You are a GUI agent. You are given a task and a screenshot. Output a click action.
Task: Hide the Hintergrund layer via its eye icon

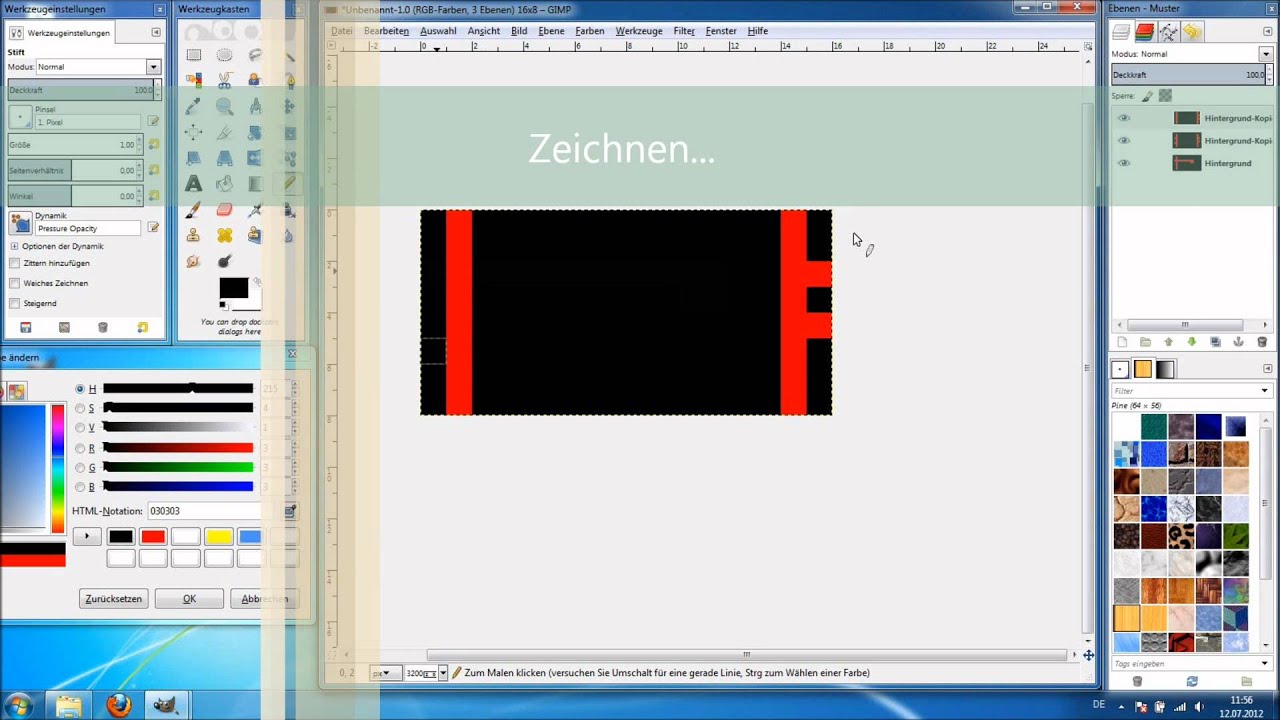pos(1124,163)
